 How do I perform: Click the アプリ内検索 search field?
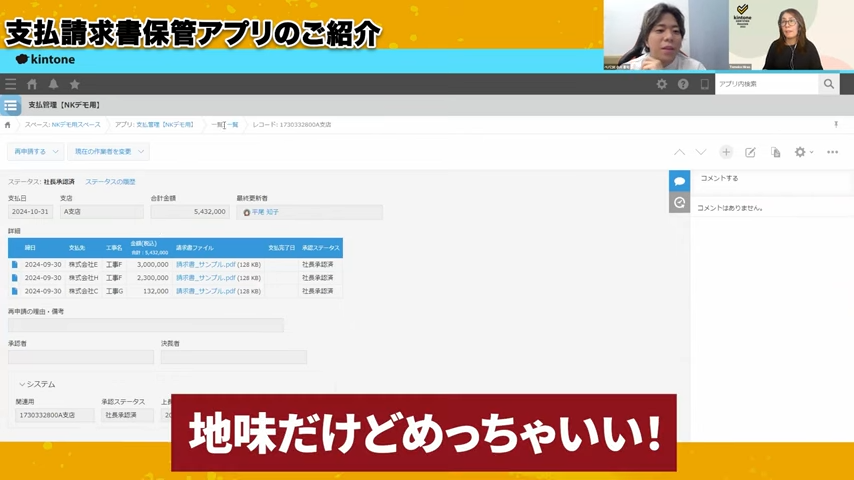[767, 84]
